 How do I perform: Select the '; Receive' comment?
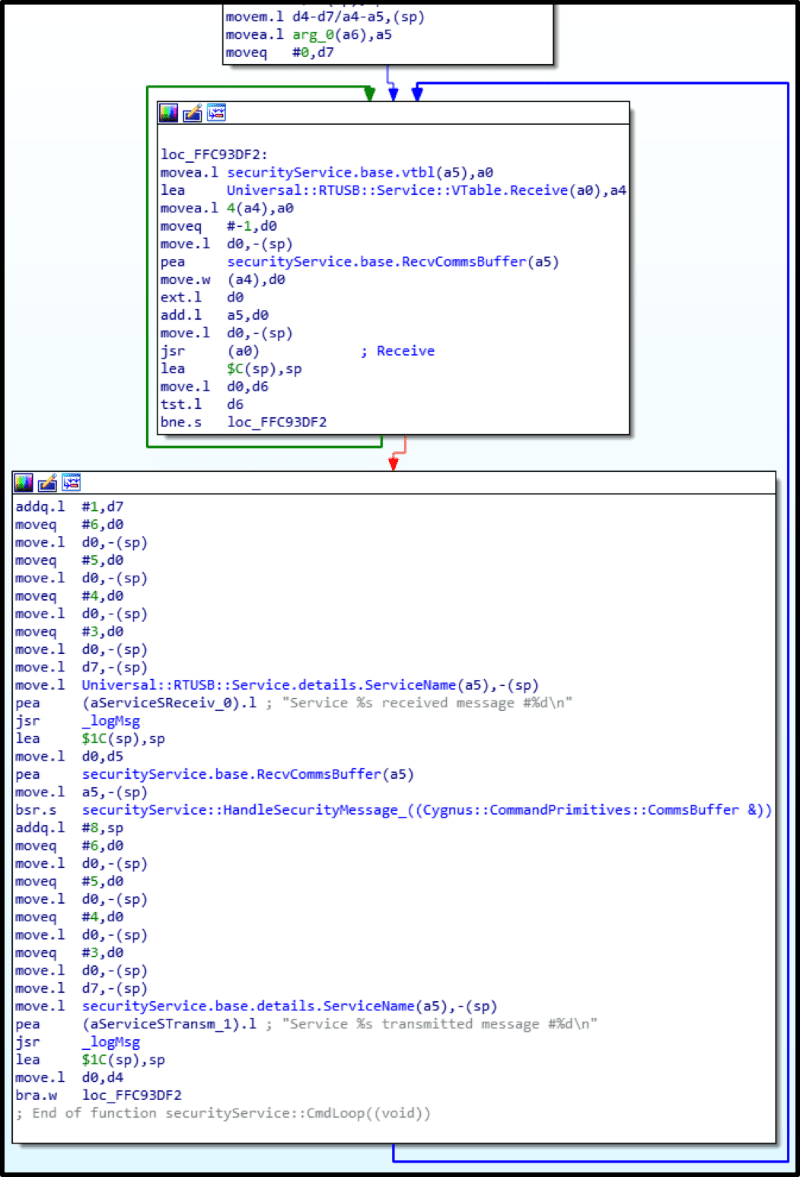[x=398, y=351]
